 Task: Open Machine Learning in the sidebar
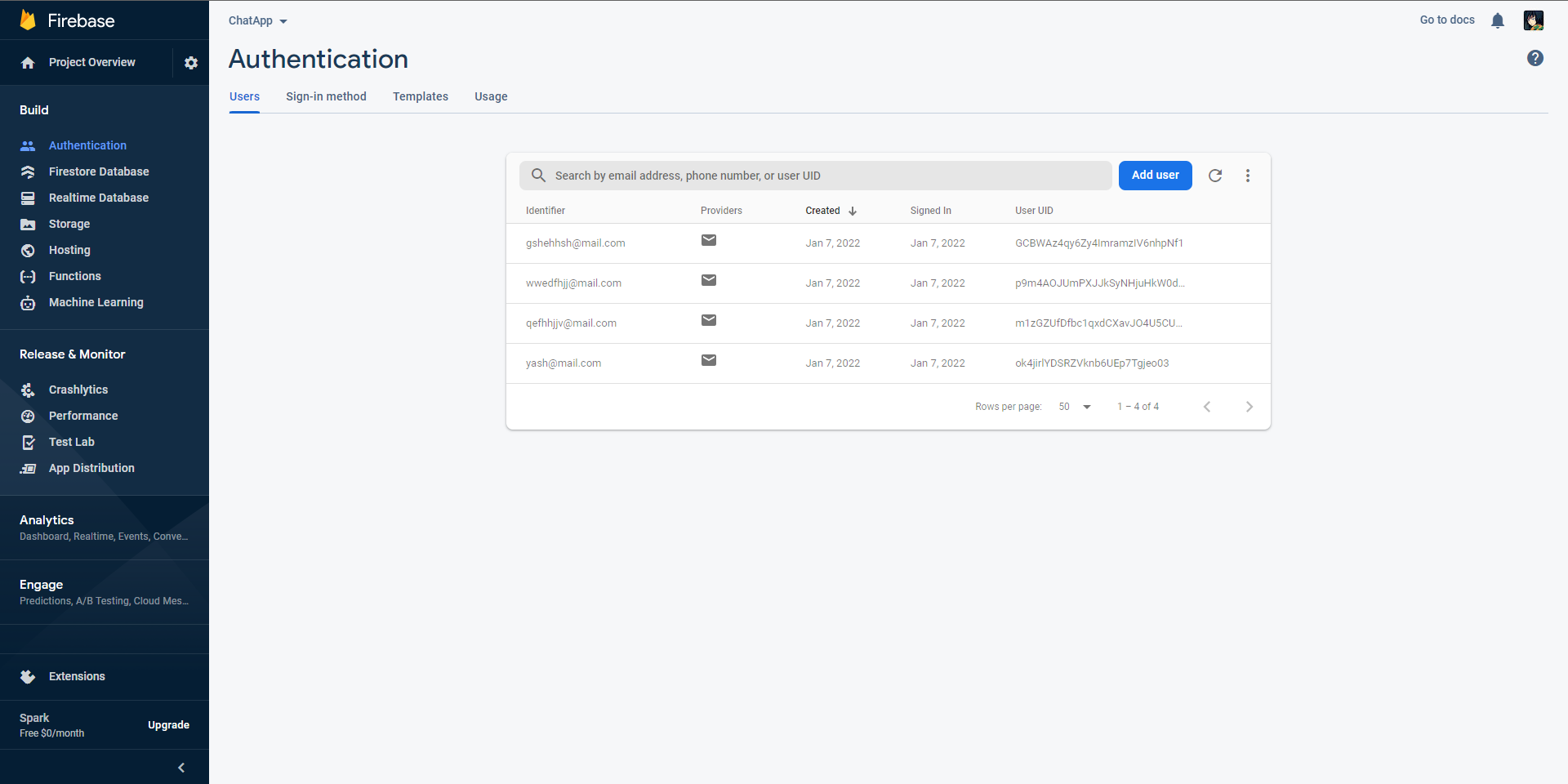click(96, 302)
